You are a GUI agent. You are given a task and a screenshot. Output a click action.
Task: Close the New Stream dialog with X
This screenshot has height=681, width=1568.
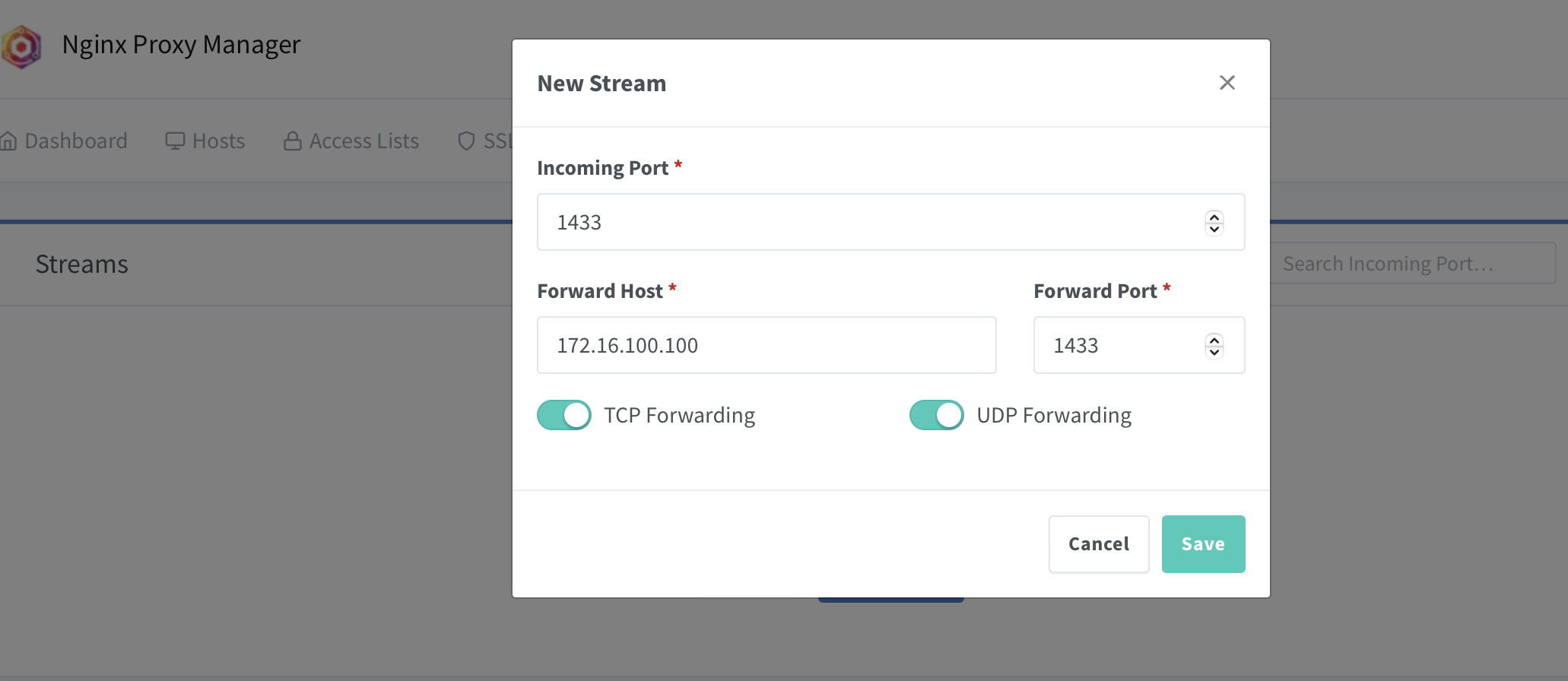click(1227, 83)
